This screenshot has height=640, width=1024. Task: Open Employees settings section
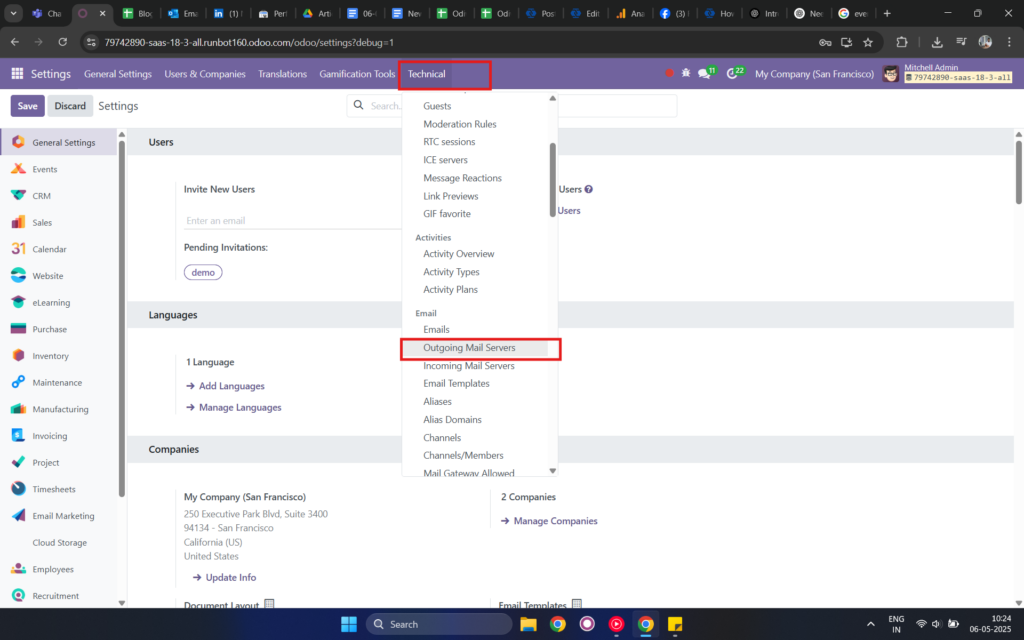tap(59, 569)
